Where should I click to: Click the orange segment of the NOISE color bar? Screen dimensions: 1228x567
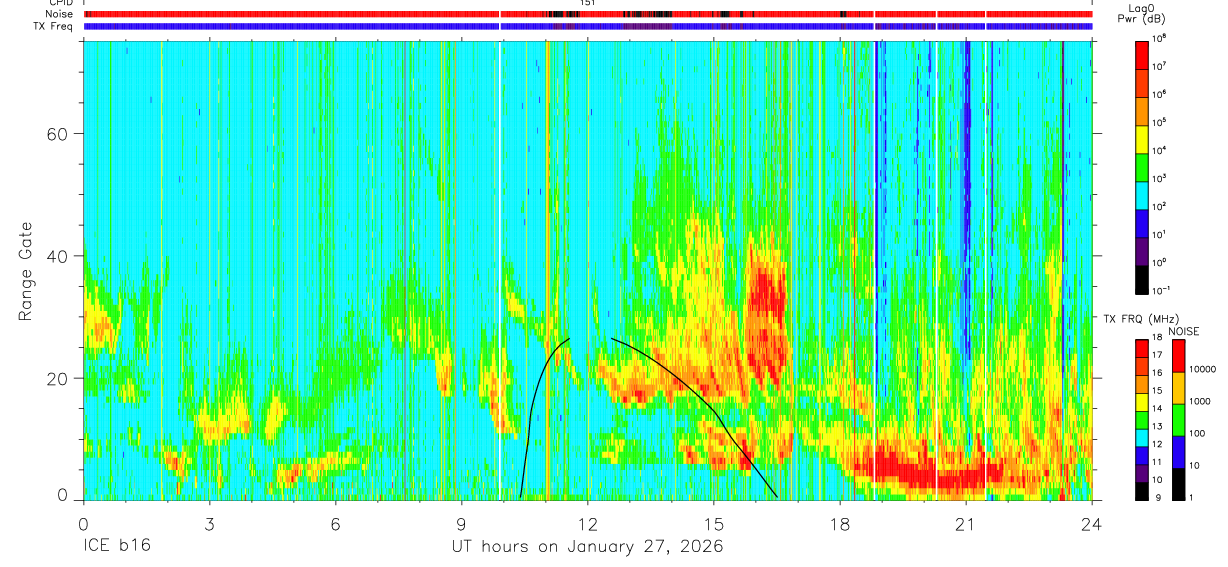[x=1179, y=387]
